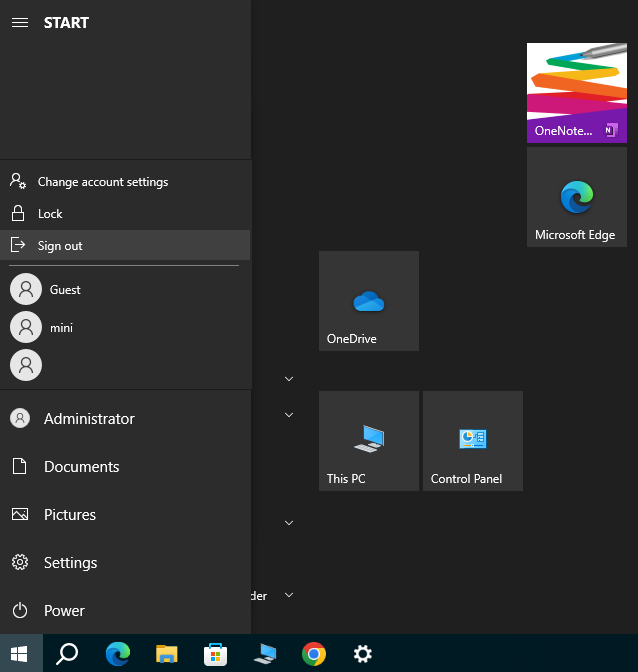Click the Windows Start button in taskbar
638x672 pixels.
click(x=20, y=654)
